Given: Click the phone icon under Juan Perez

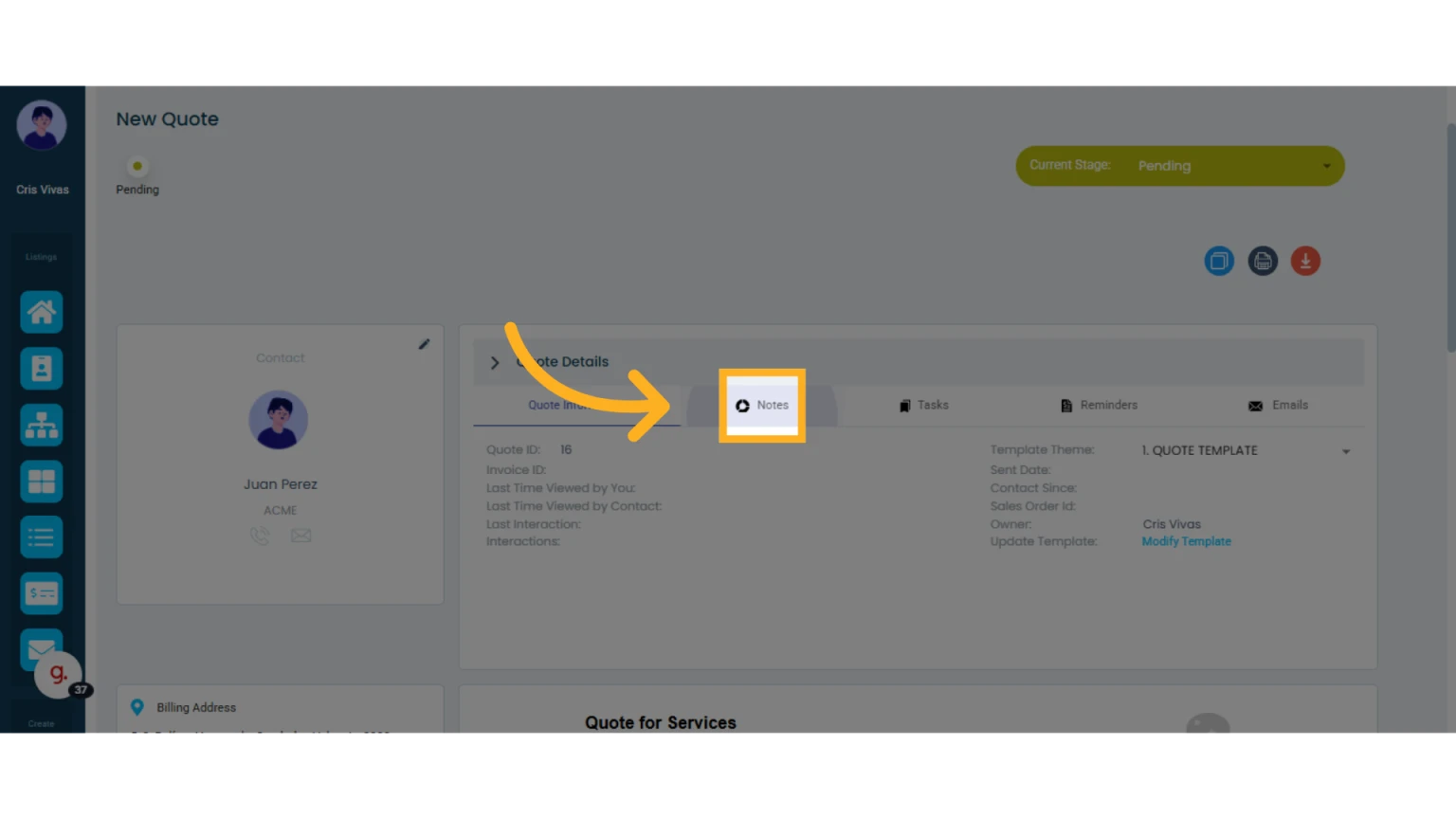Looking at the screenshot, I should click(260, 536).
